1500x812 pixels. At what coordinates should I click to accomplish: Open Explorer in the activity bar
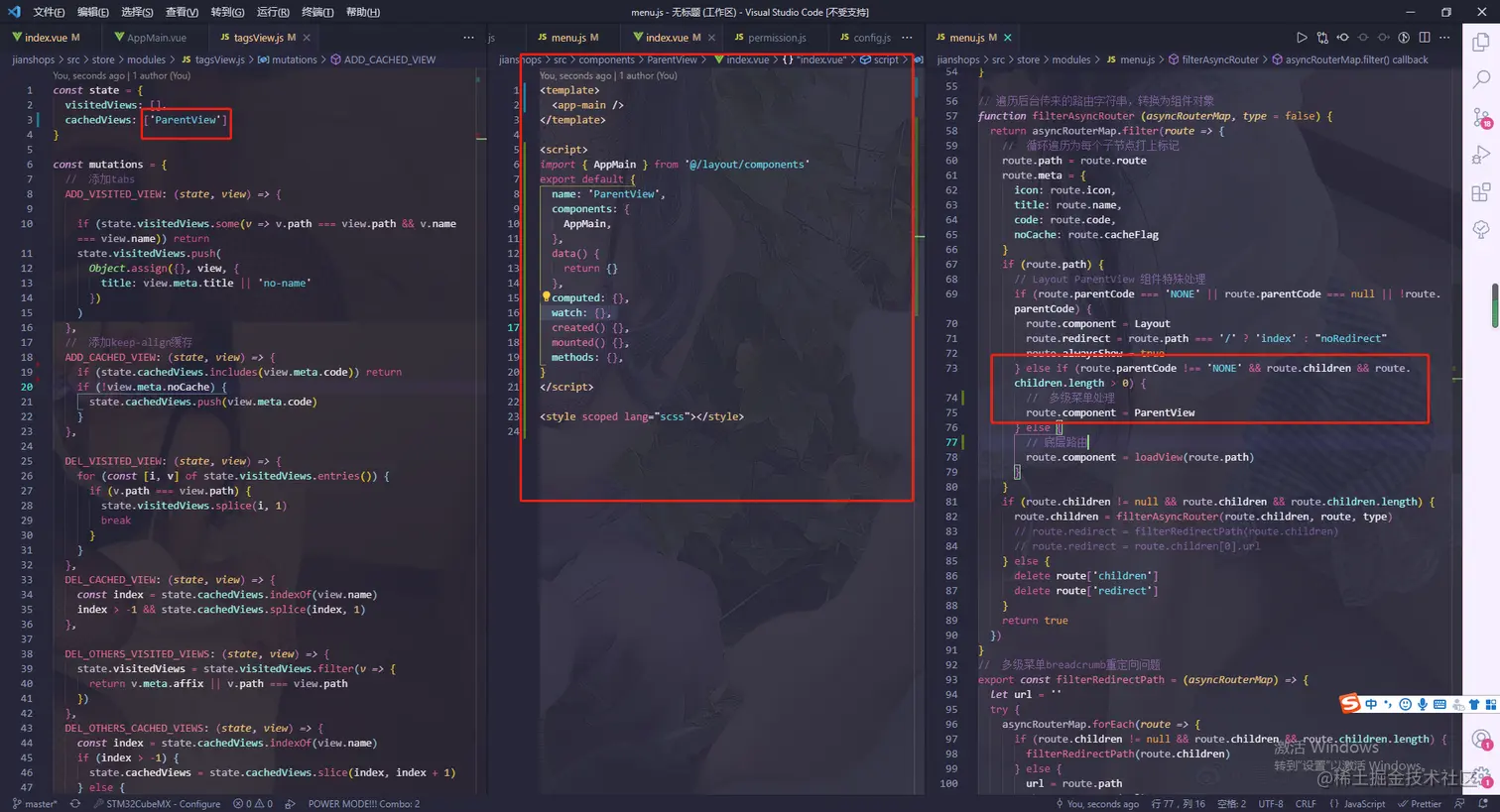click(x=1481, y=43)
